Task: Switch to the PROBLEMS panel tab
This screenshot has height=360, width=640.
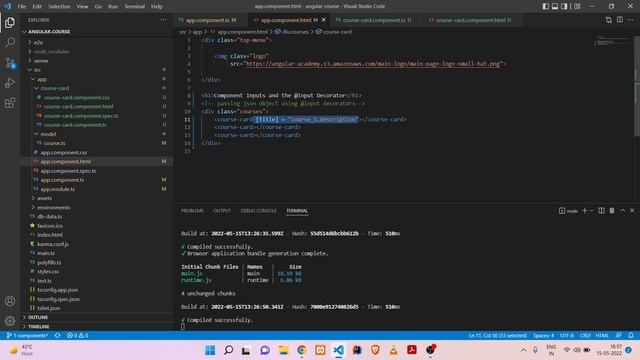Action: click(192, 211)
